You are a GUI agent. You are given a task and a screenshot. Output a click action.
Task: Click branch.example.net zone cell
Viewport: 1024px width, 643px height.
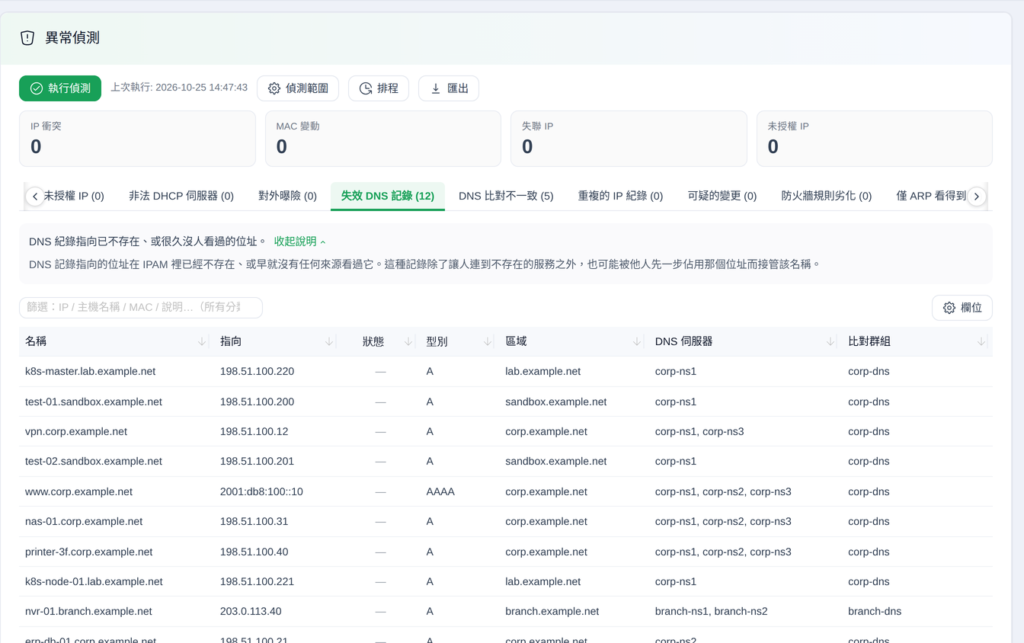pyautogui.click(x=552, y=612)
